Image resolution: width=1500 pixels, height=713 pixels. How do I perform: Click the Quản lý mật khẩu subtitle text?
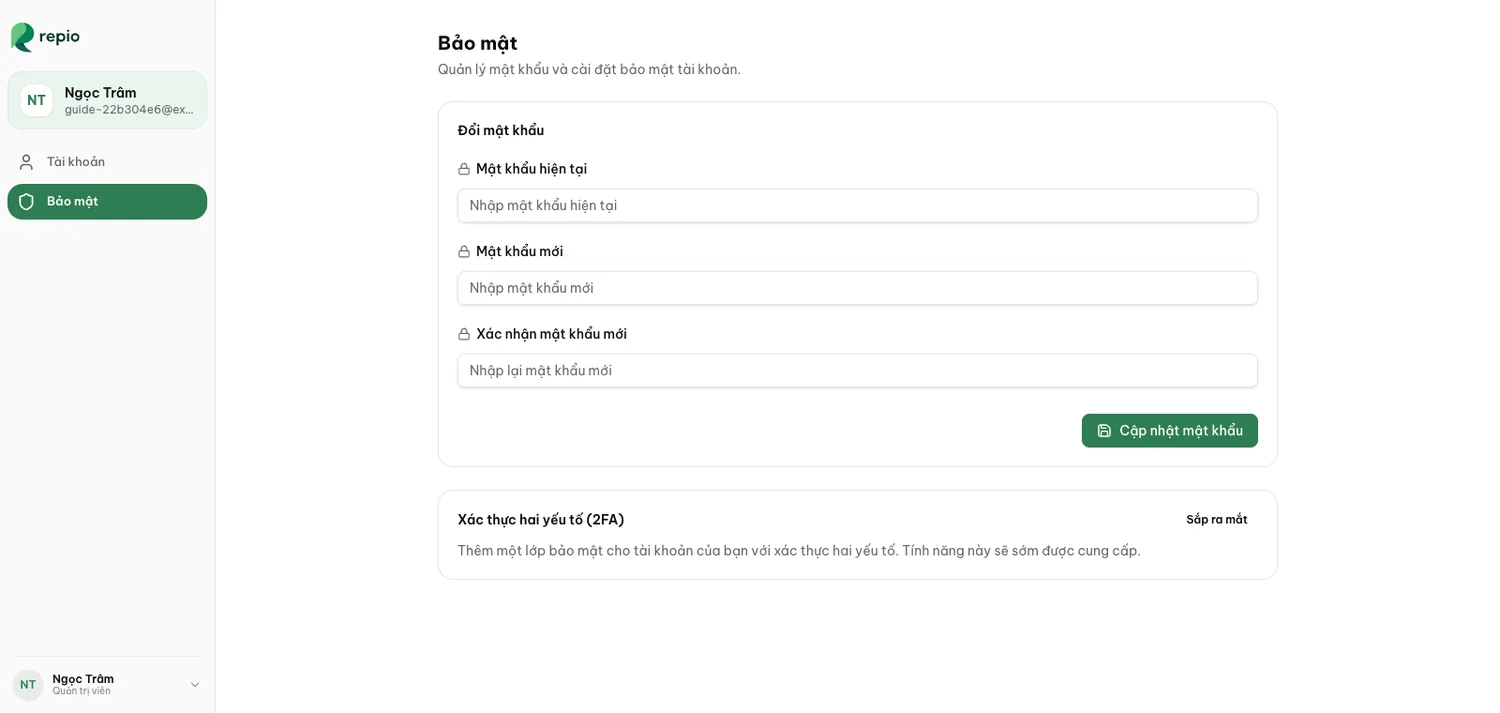tap(589, 69)
